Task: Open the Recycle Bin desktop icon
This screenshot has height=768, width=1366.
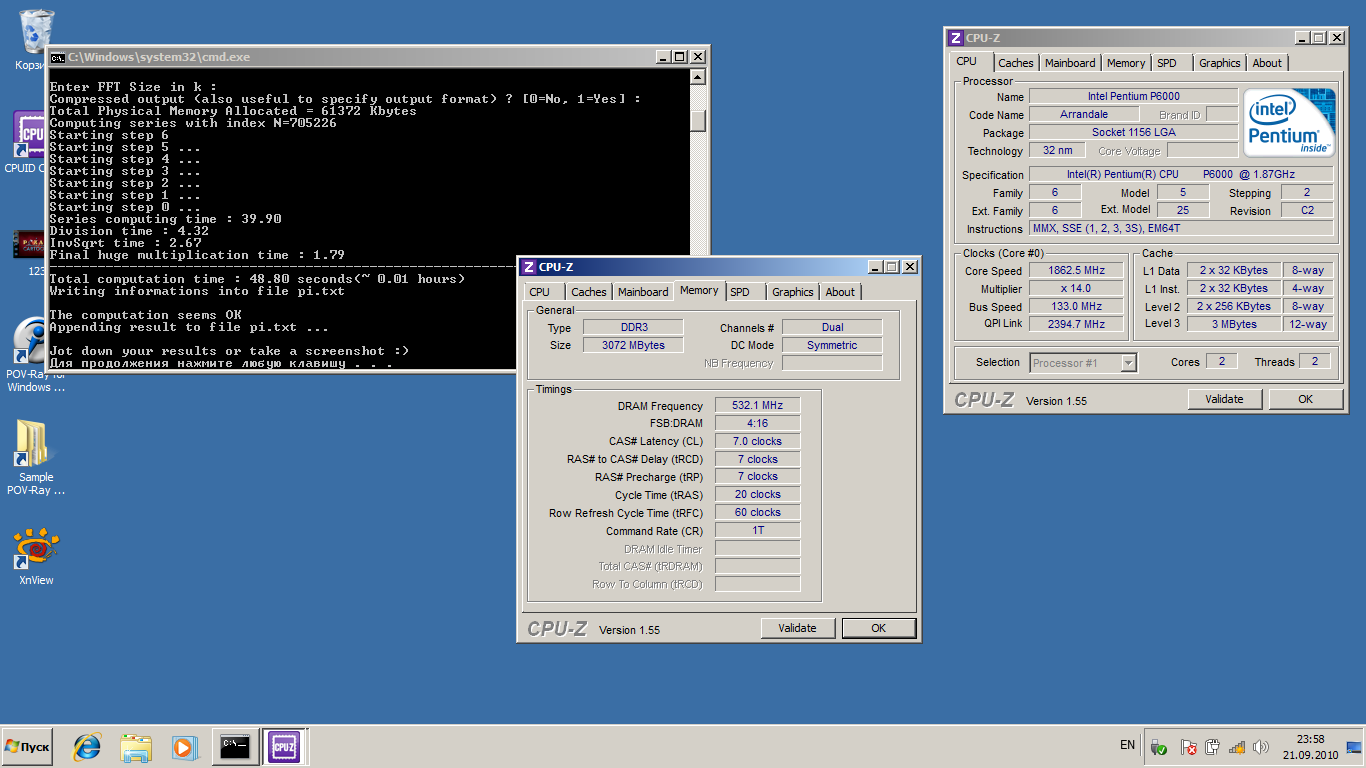Action: coord(36,34)
